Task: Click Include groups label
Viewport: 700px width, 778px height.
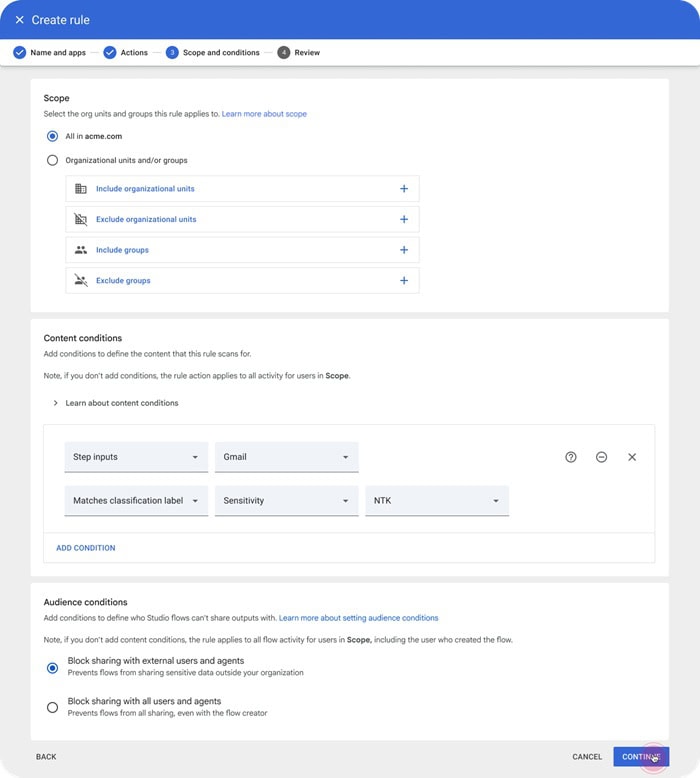Action: pos(123,250)
